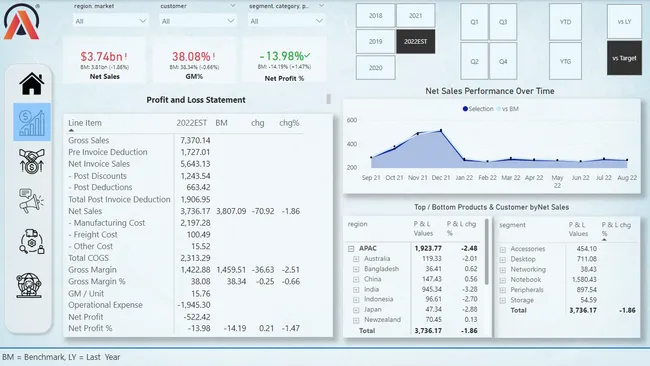The image size is (650, 366).
Task: Sort by the 2022EST column header
Action: [192, 123]
